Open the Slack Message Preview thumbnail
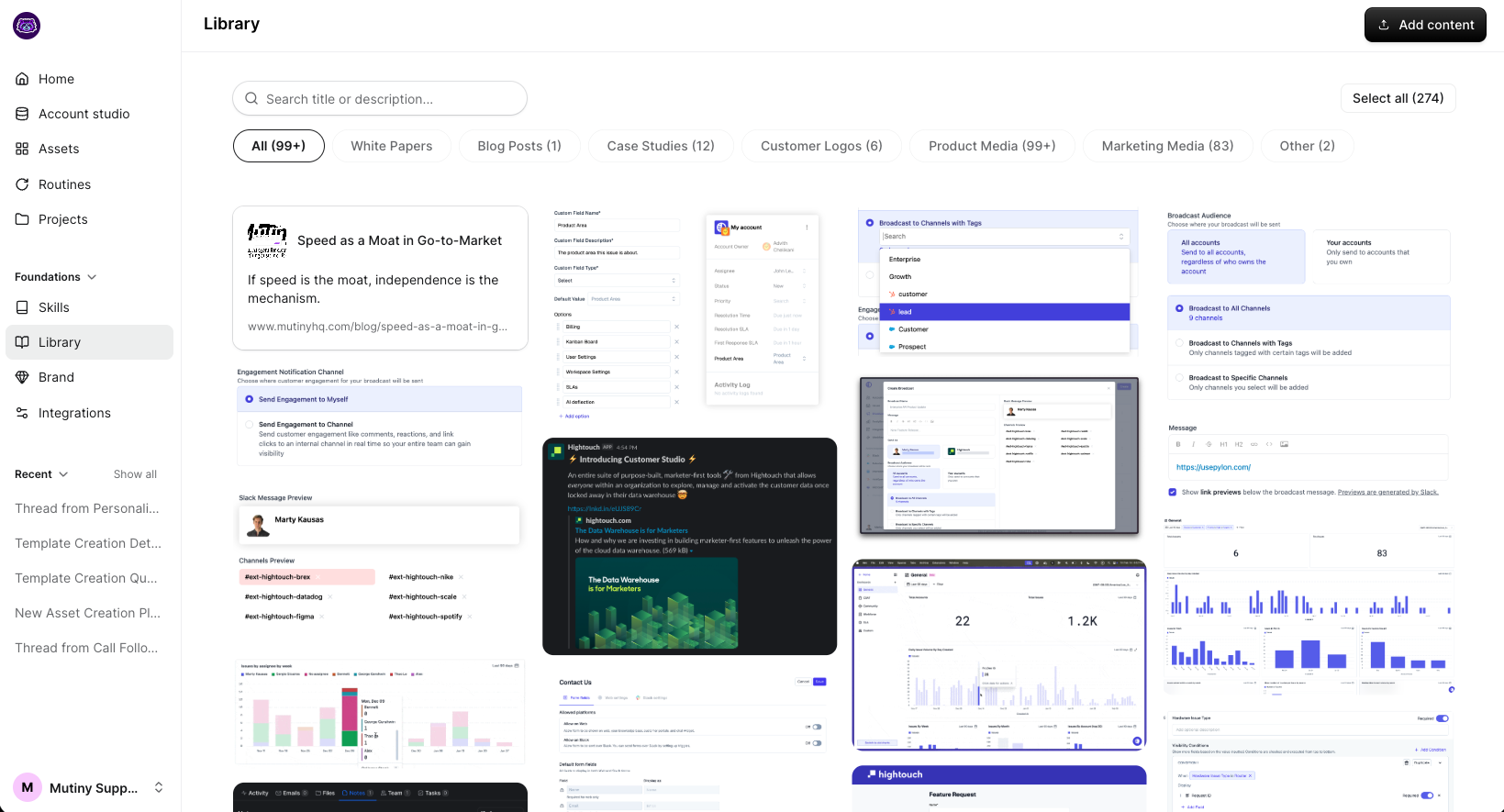 click(x=380, y=559)
